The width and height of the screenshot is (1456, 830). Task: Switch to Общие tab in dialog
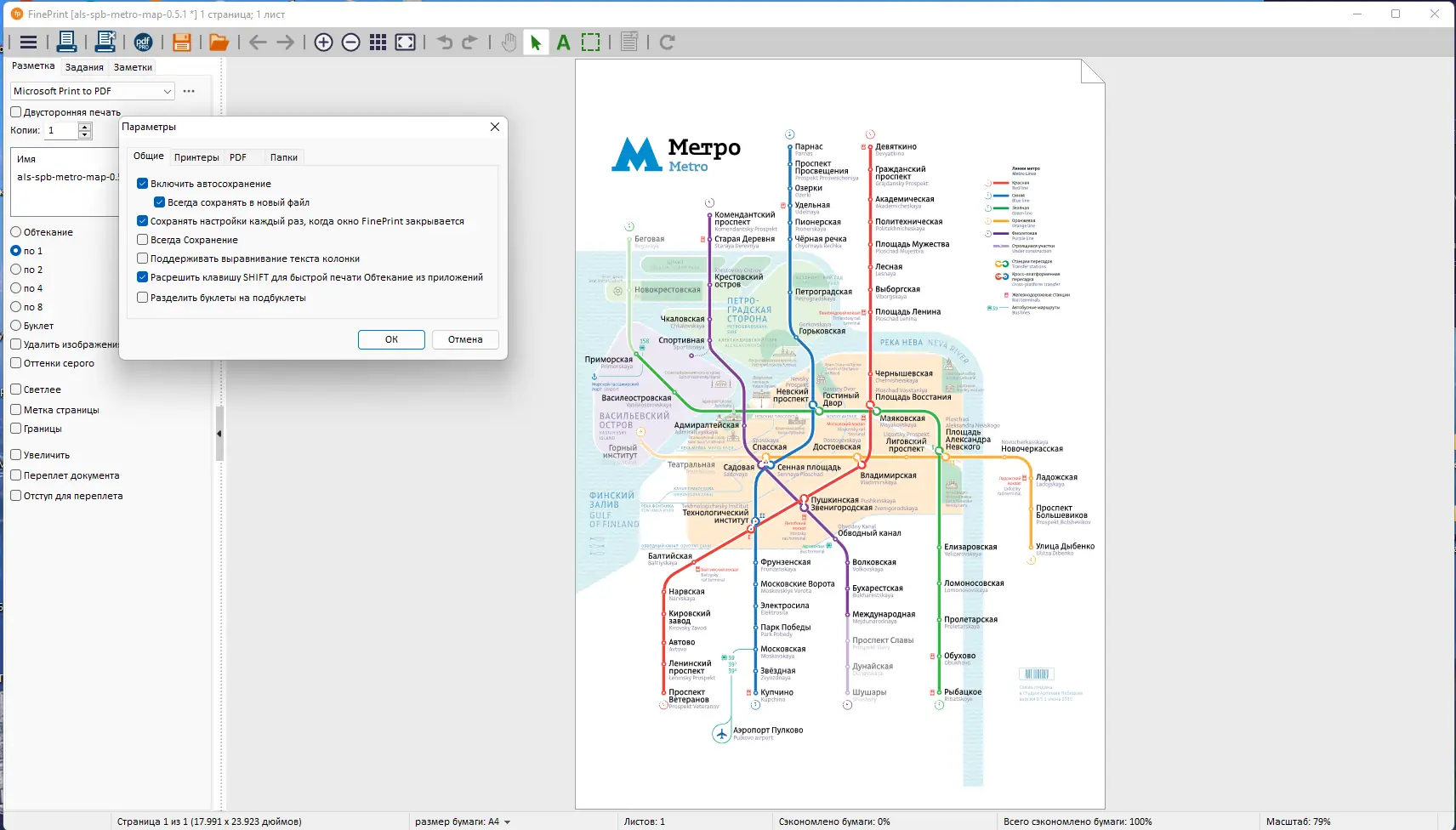(x=149, y=156)
